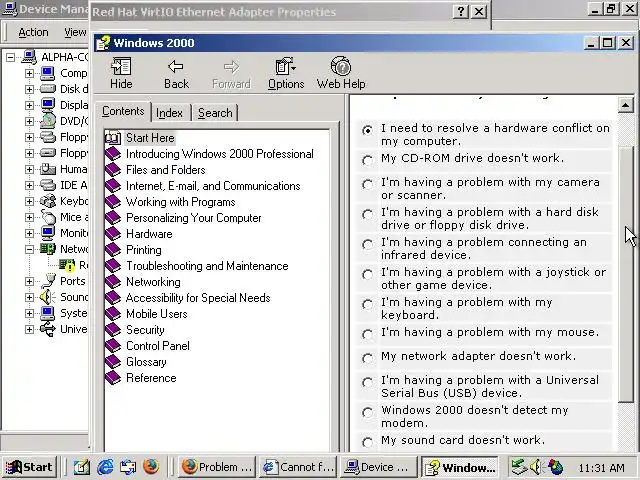Select the keyboard problem radio button
Image resolution: width=640 pixels, height=480 pixels.
tap(367, 304)
